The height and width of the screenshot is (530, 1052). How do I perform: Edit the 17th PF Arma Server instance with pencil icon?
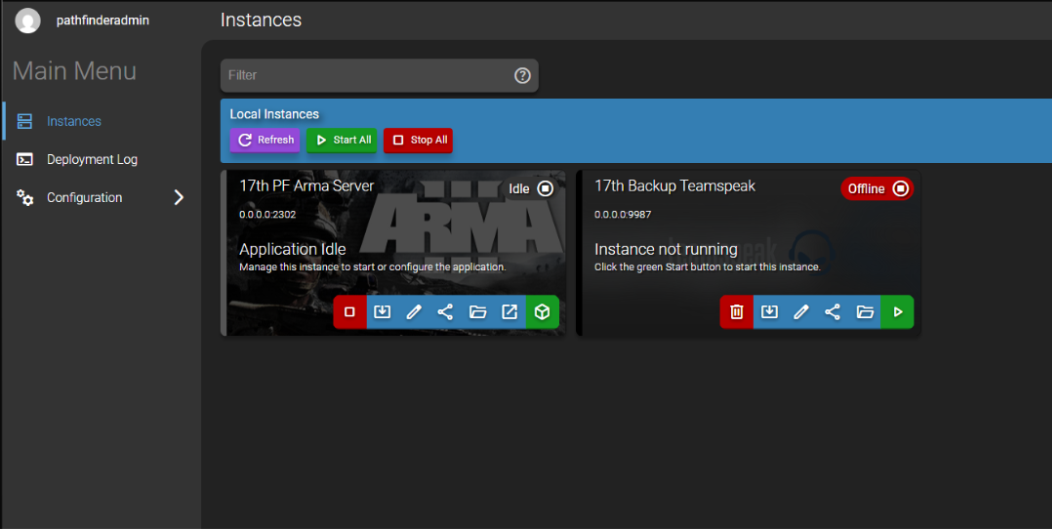click(414, 312)
